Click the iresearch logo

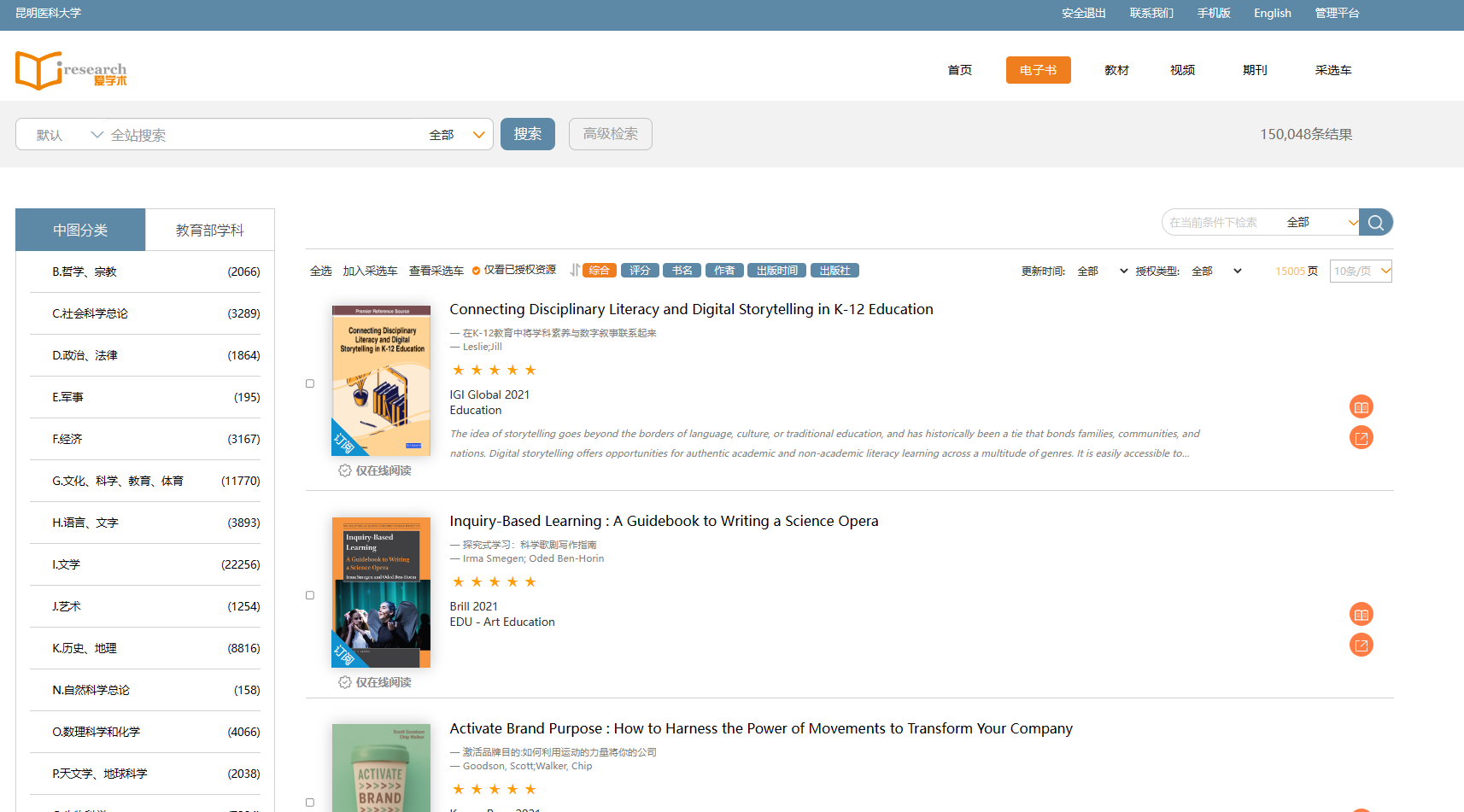point(71,70)
